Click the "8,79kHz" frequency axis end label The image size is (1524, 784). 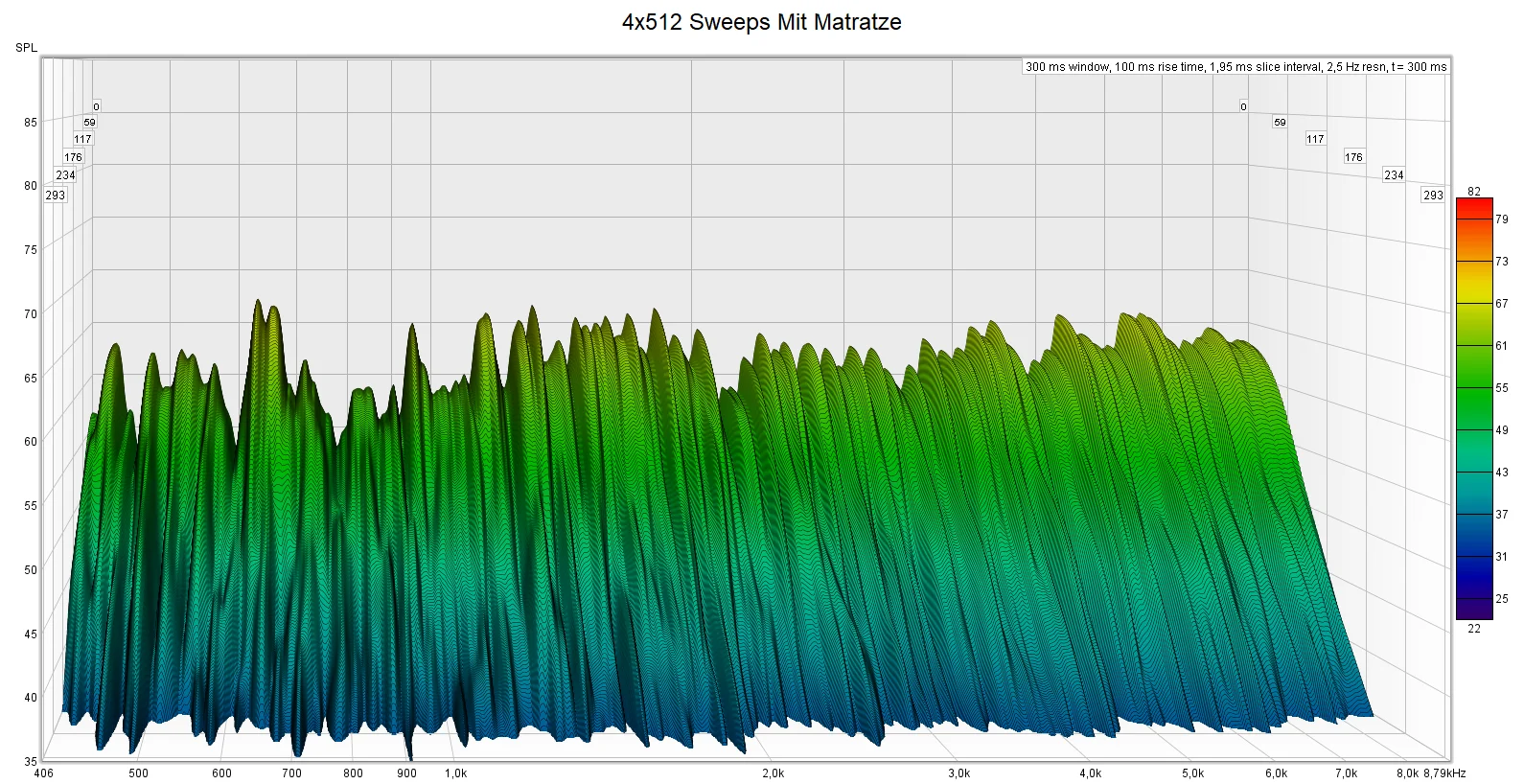click(1444, 773)
